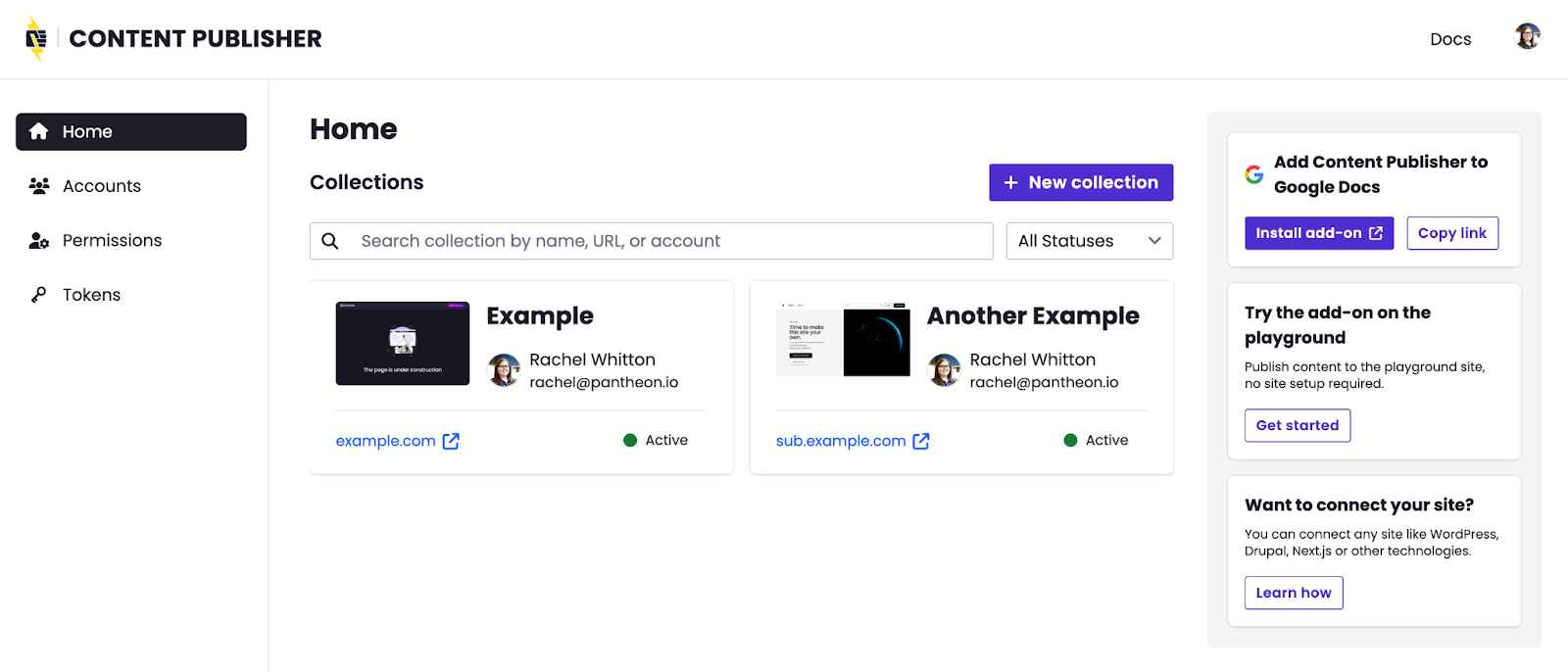1568x672 pixels.
Task: Click the Google logo icon
Action: click(x=1254, y=174)
